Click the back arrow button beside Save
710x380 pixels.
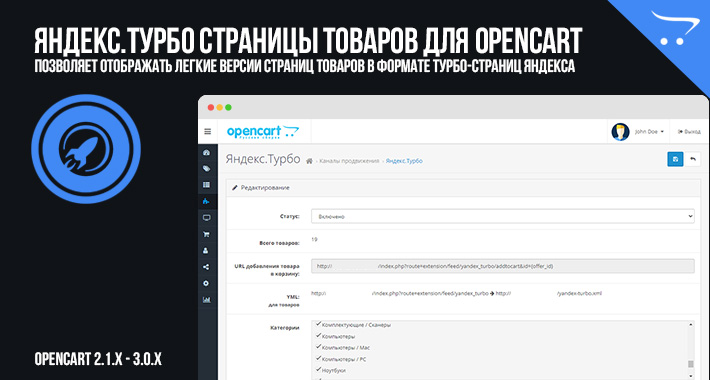click(692, 159)
